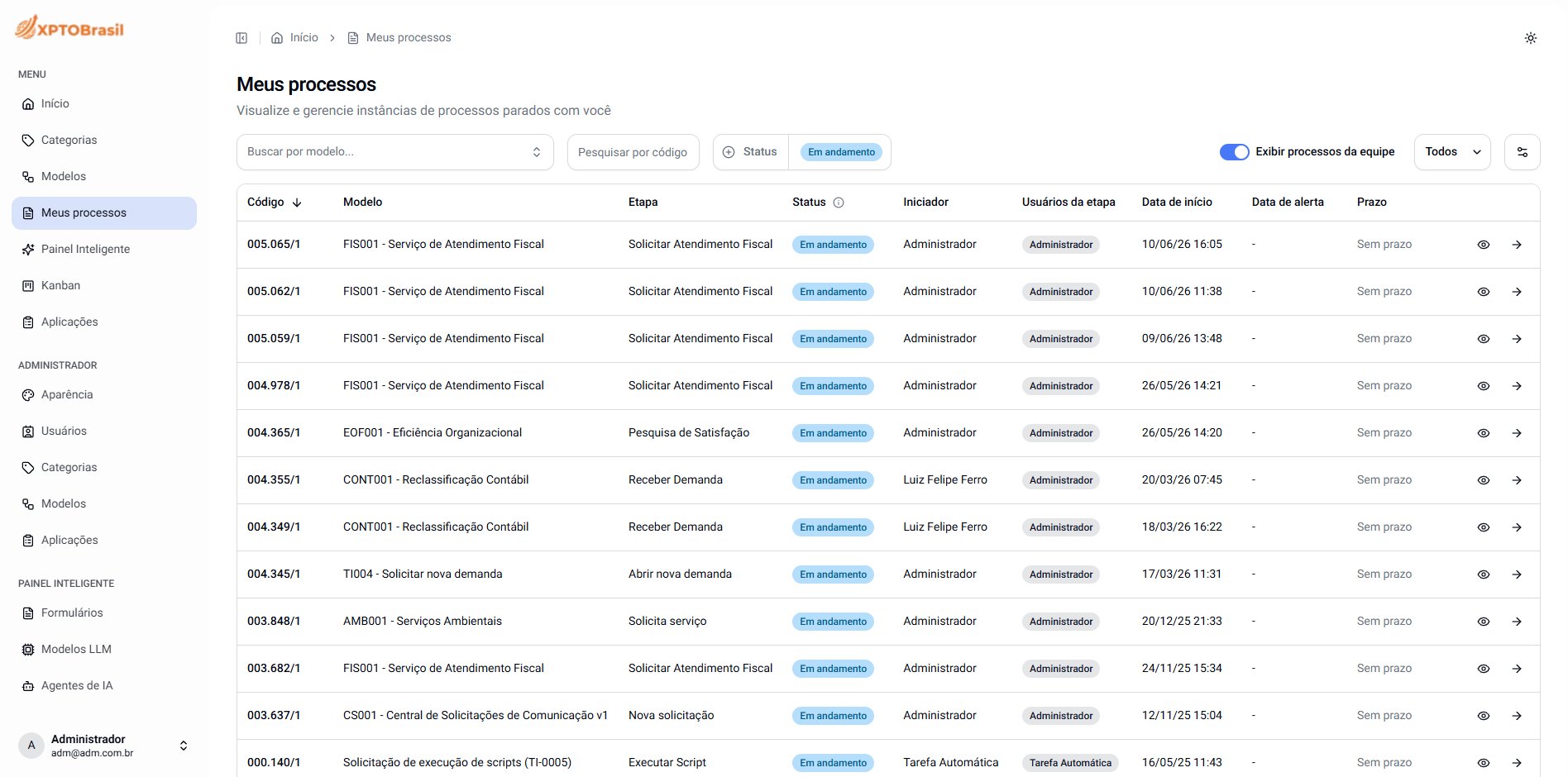Click the Status info icon in header
This screenshot has width=1568, height=777.
point(839,203)
